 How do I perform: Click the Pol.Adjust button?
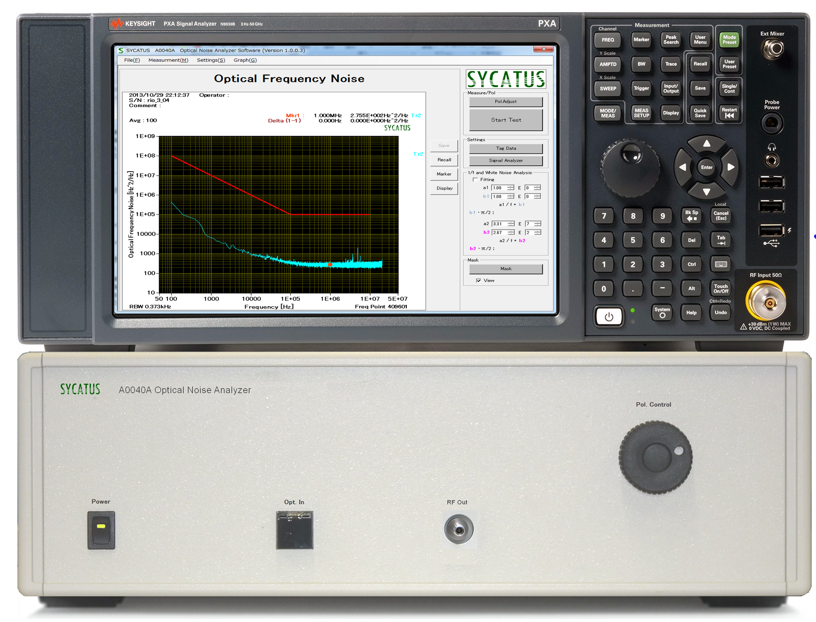point(506,101)
